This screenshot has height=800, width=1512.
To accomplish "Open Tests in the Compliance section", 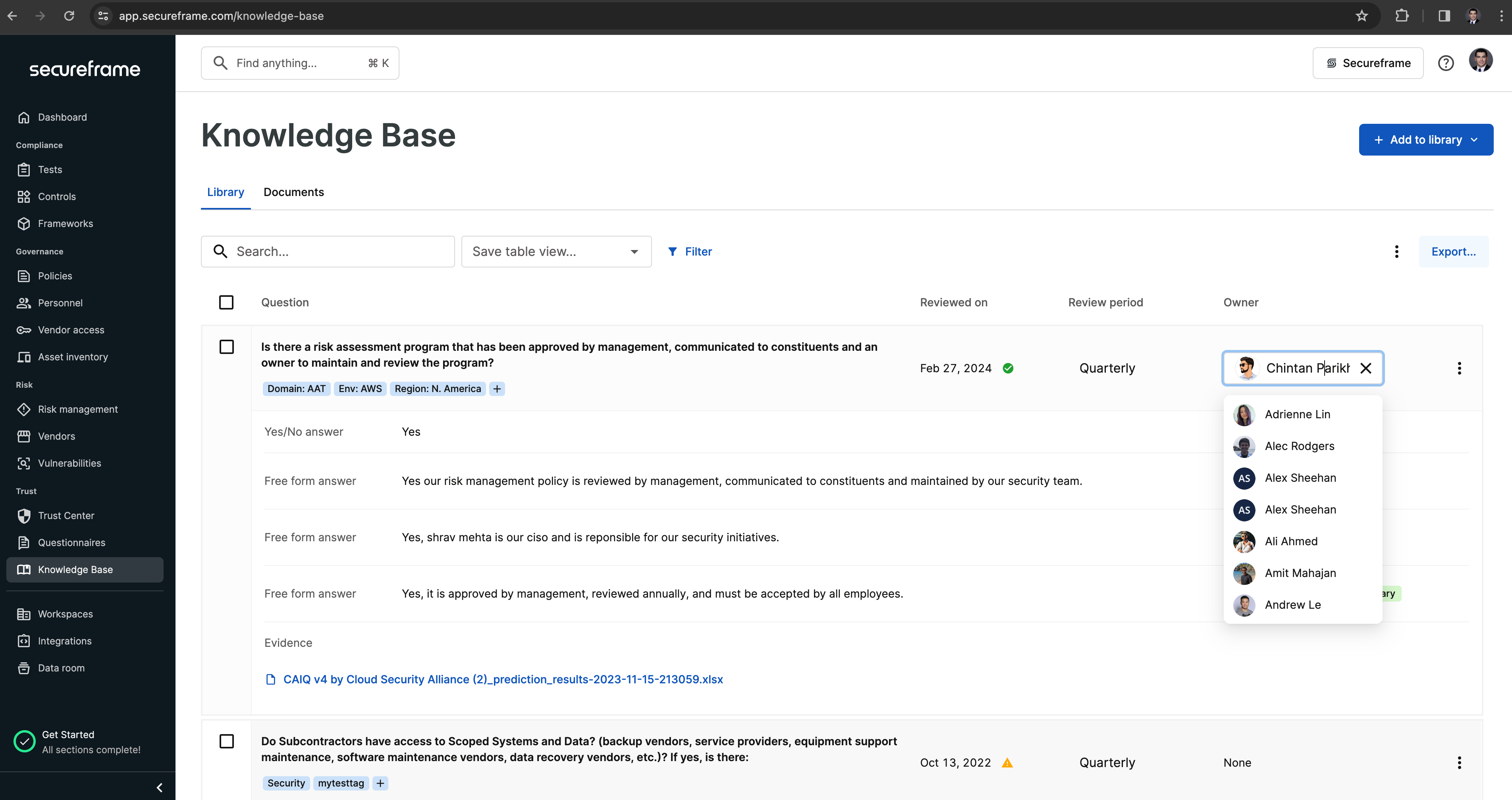I will pos(50,169).
